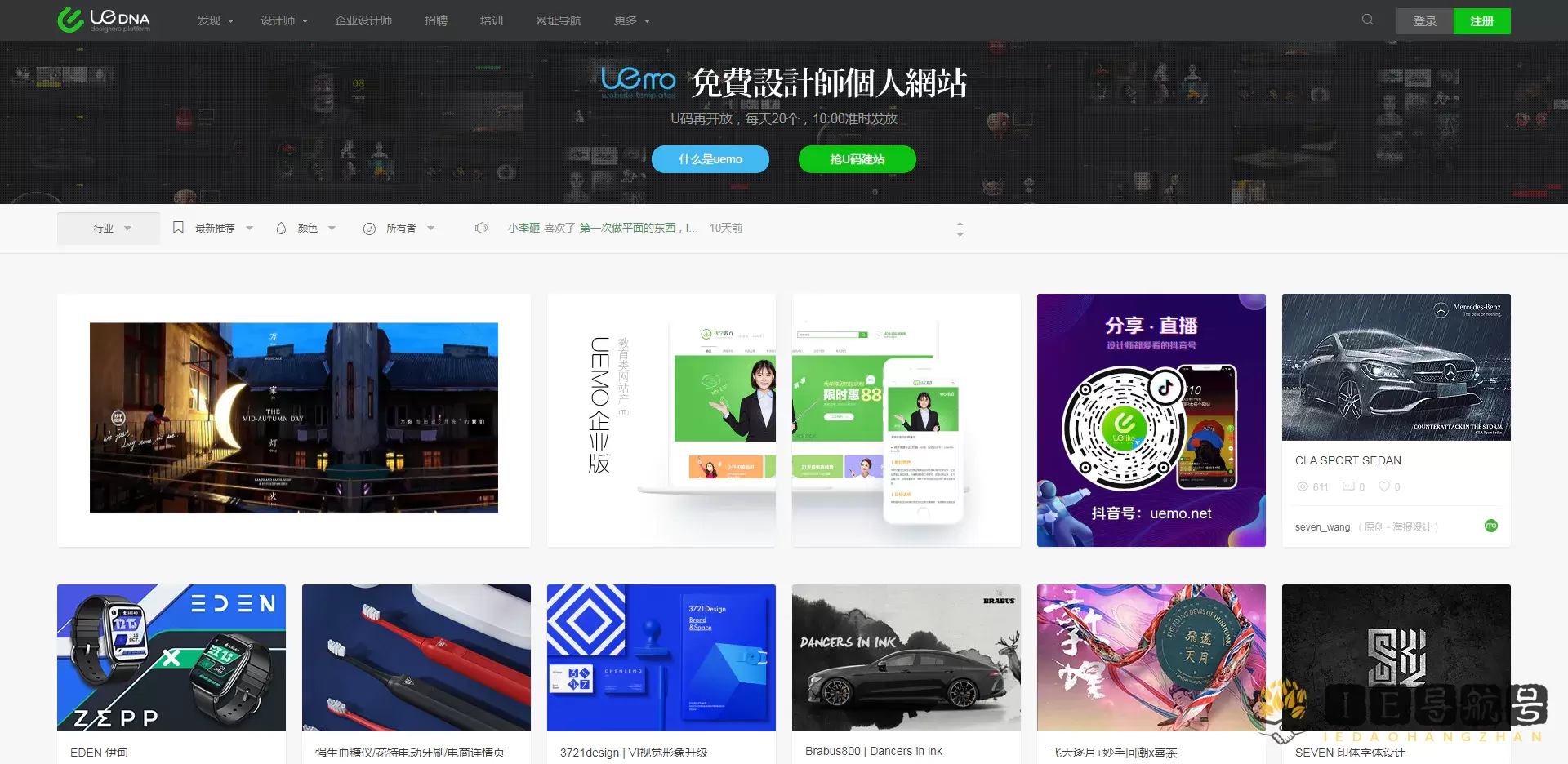Click the green uemo badge beside seven_wang

pos(1490,526)
